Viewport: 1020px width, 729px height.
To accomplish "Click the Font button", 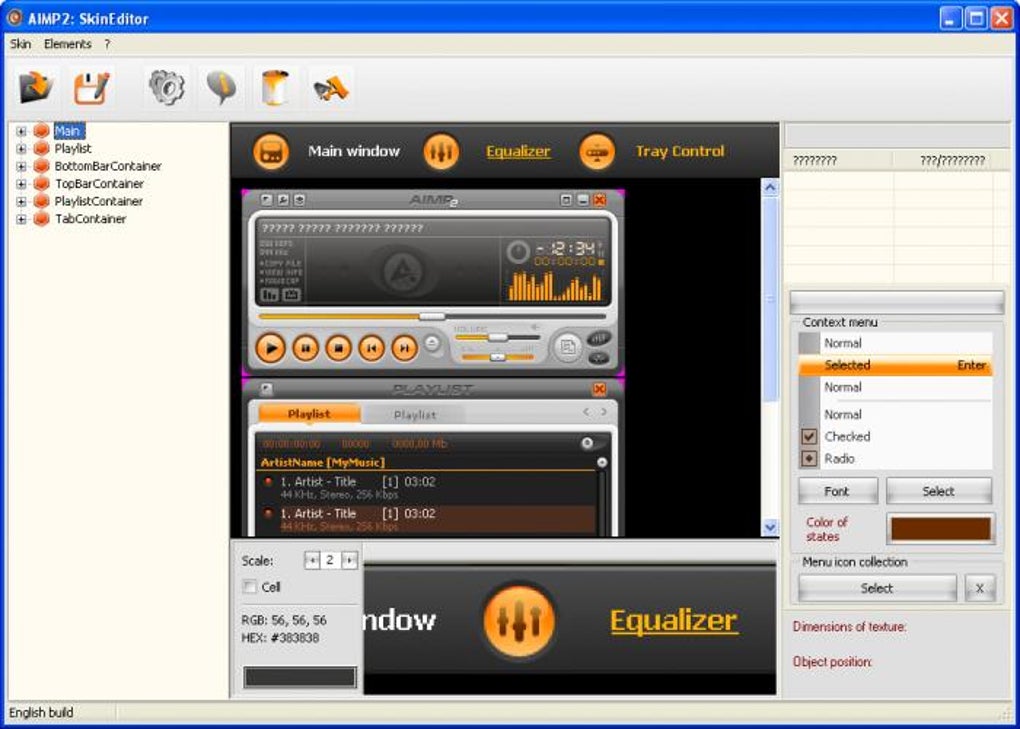I will click(x=837, y=491).
